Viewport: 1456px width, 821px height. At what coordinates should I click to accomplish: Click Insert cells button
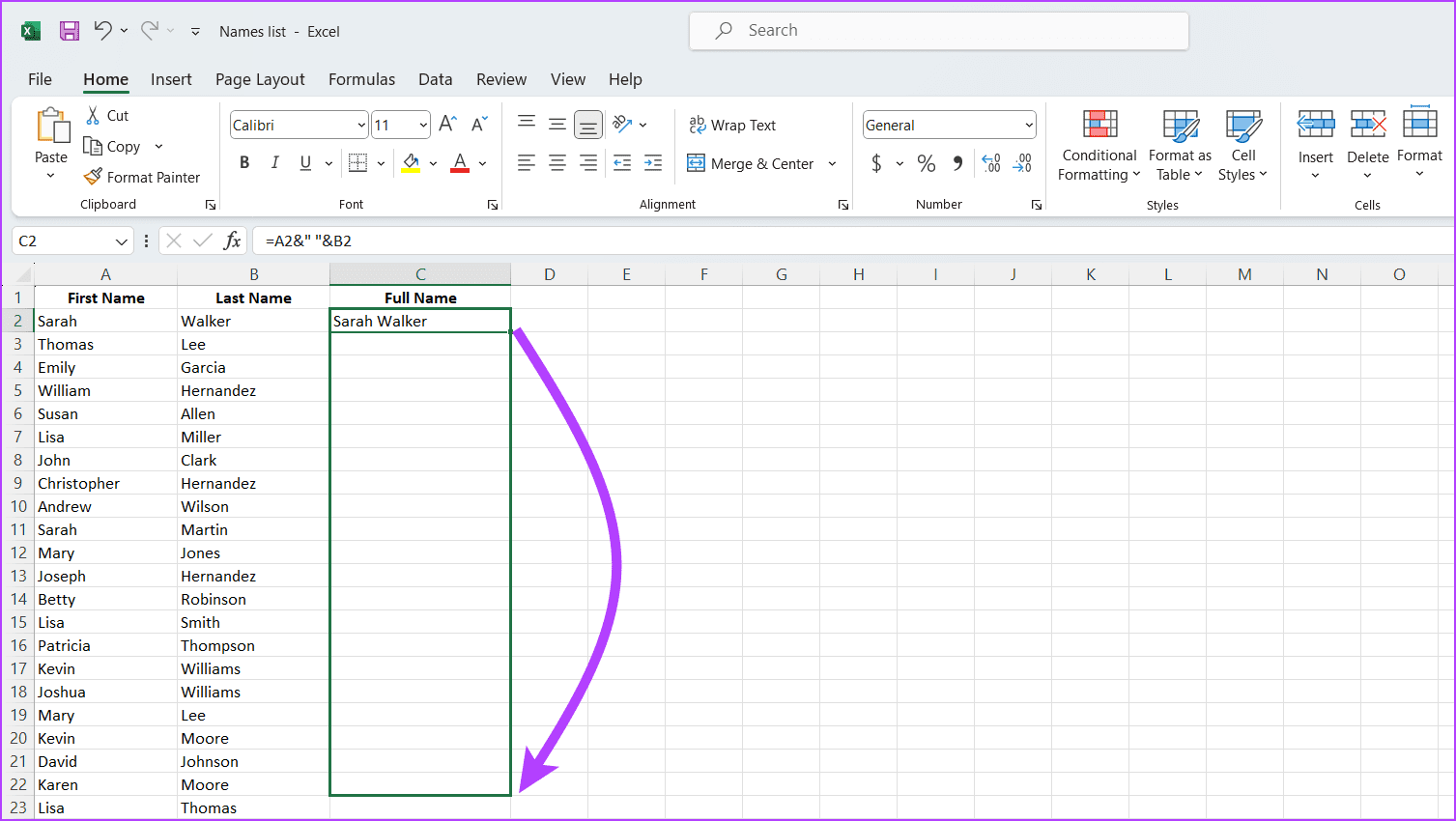[1315, 143]
